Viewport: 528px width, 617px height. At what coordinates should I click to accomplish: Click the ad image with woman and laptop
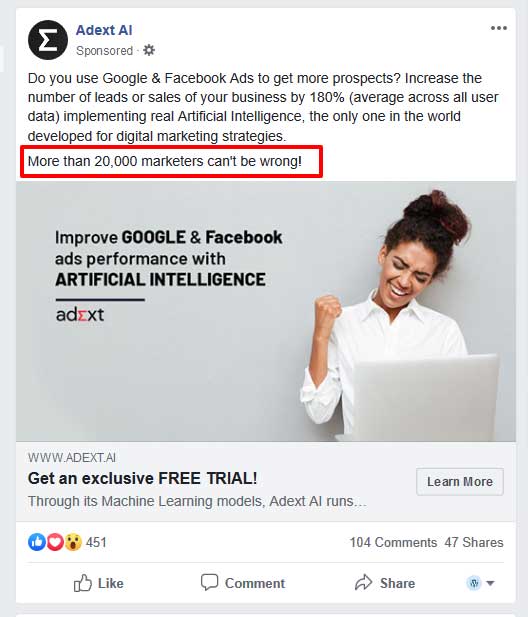pos(266,311)
